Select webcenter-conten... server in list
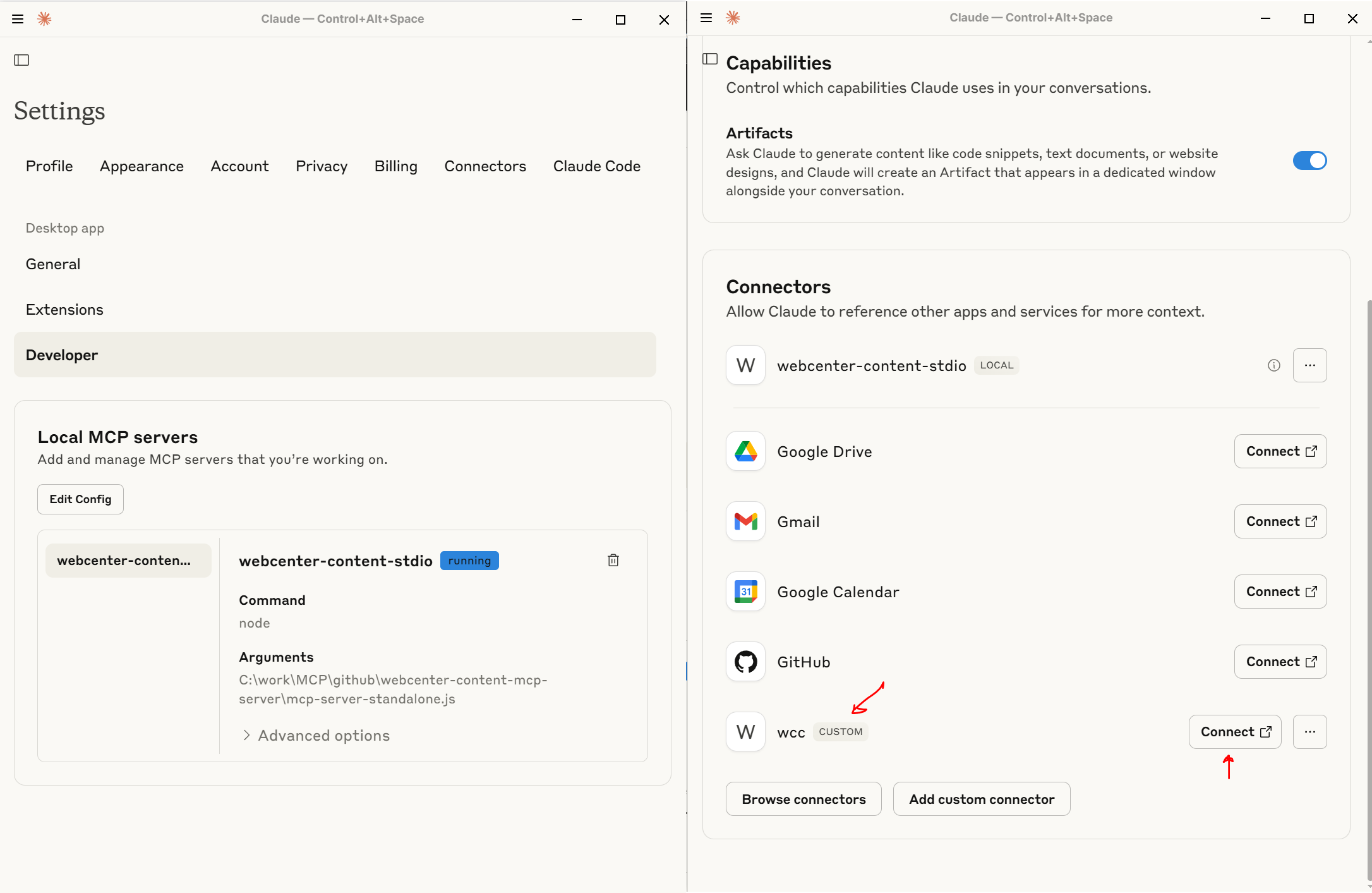 pyautogui.click(x=128, y=561)
